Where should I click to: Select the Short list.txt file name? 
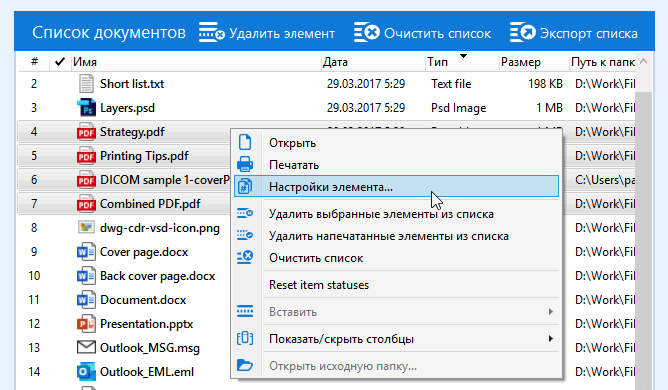[x=132, y=84]
